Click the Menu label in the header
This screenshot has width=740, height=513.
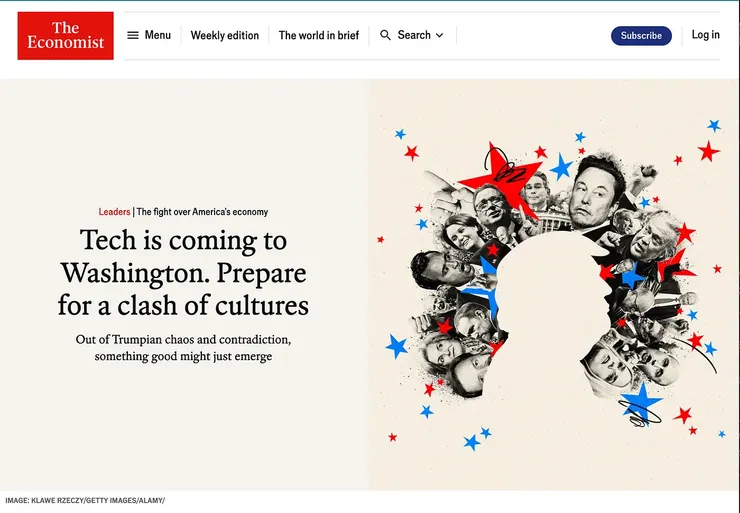coord(158,35)
